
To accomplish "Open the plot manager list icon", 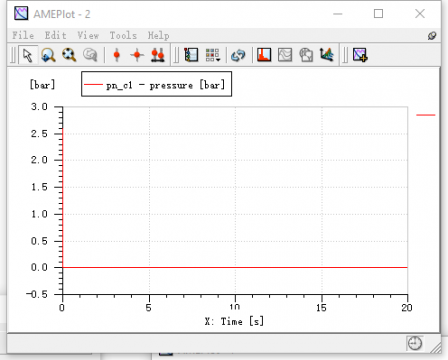I will (191, 55).
